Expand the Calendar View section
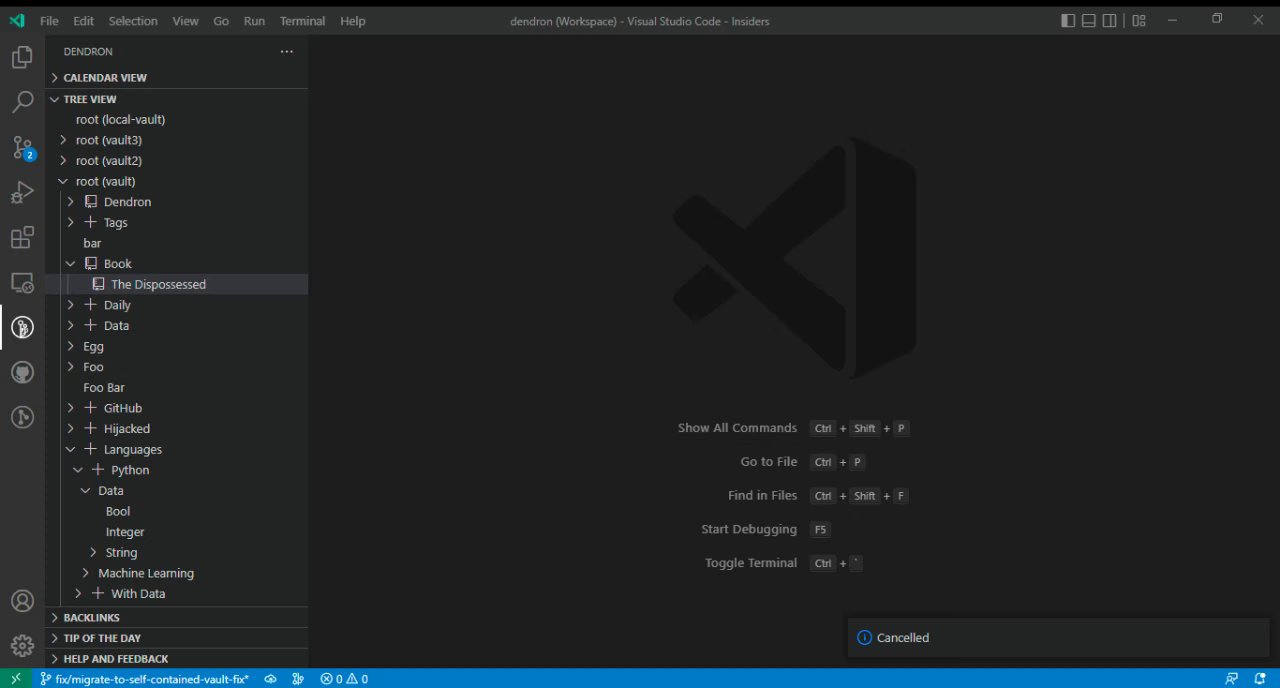This screenshot has width=1280, height=688. pos(177,78)
